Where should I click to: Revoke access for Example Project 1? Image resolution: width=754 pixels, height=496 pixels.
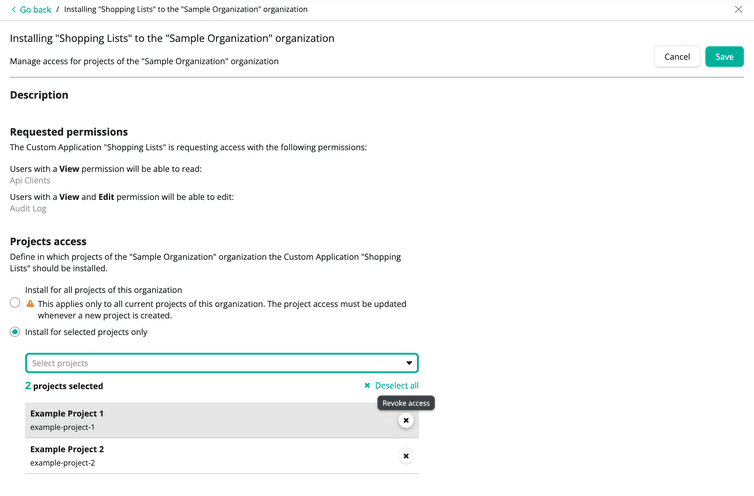(x=405, y=421)
